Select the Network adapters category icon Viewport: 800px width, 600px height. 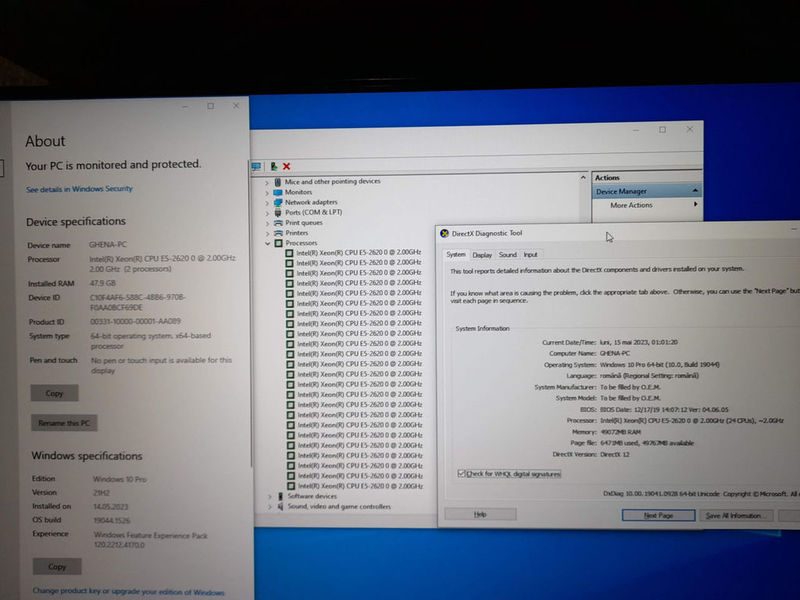pos(278,203)
